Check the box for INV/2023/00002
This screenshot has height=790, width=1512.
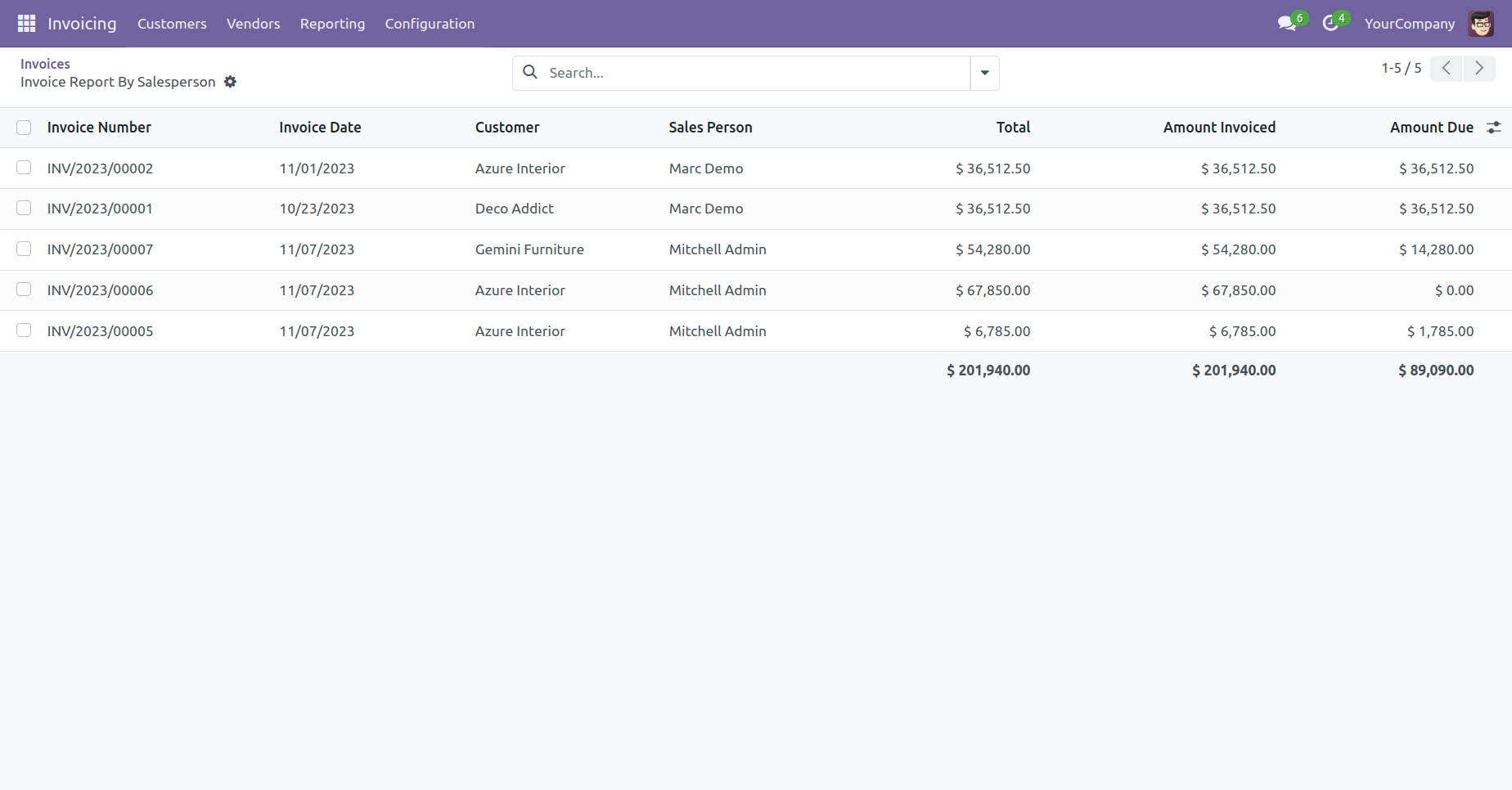(x=24, y=168)
